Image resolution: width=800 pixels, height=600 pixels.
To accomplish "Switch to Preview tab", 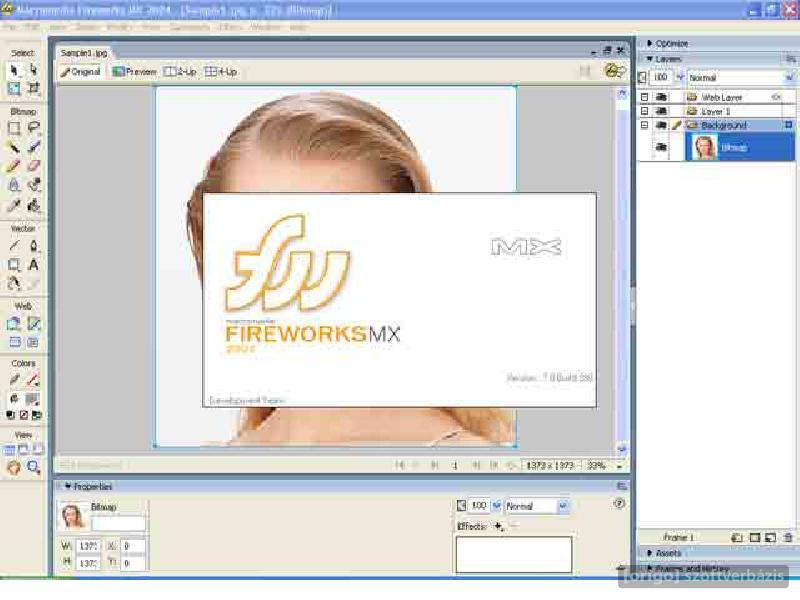I will (x=135, y=72).
